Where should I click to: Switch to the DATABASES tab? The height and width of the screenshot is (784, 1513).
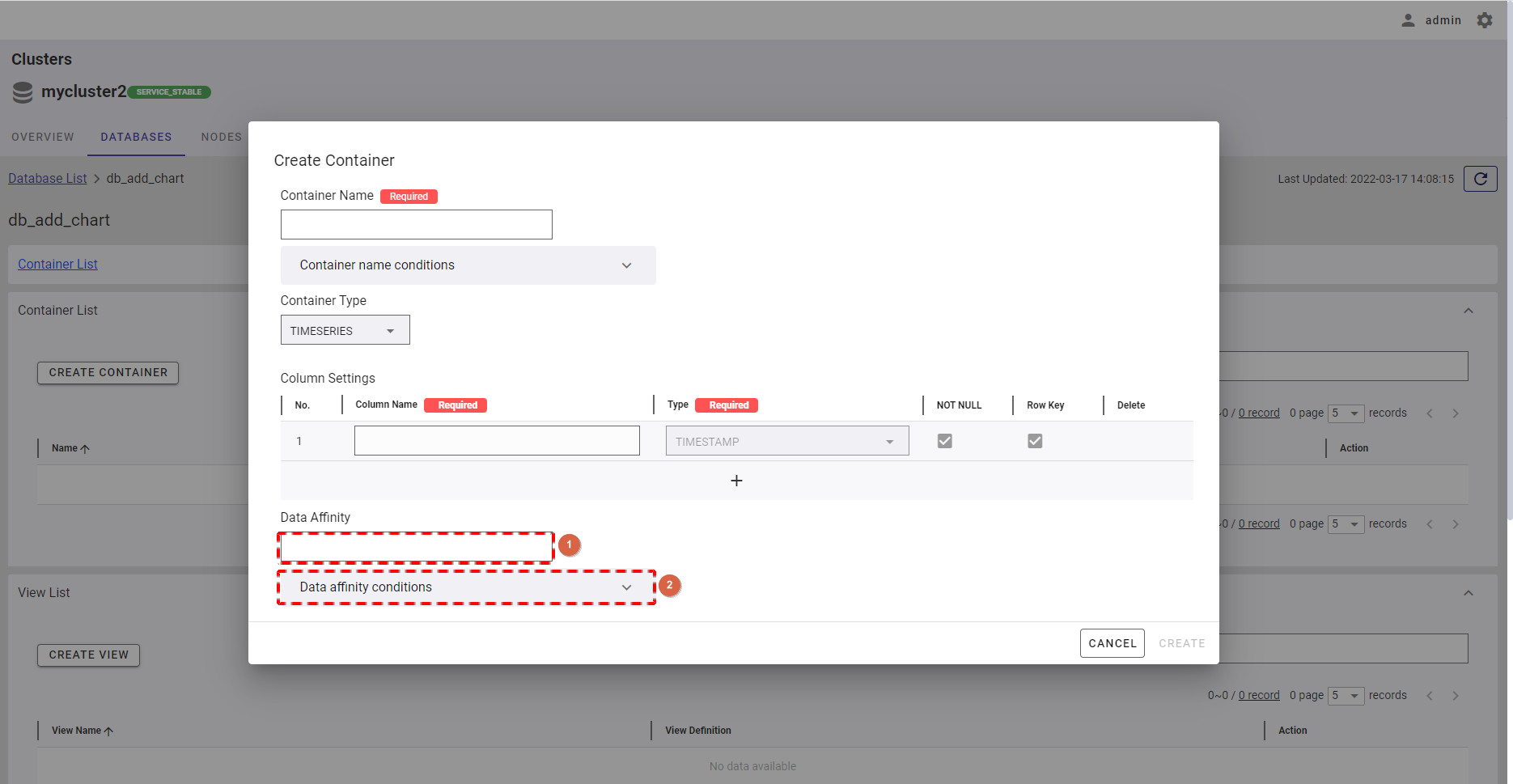[136, 137]
